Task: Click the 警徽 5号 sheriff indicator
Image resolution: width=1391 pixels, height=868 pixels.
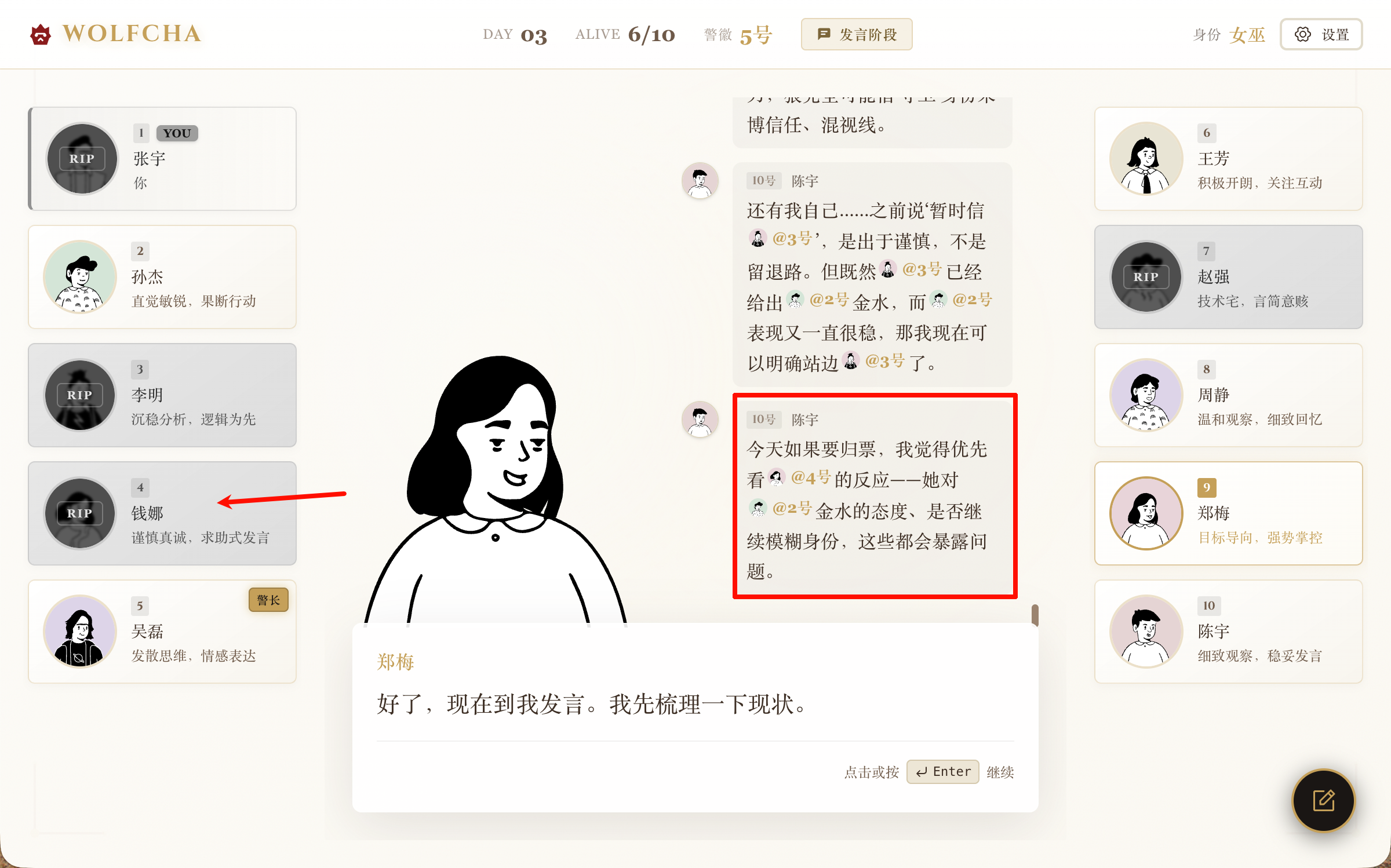Action: tap(738, 35)
